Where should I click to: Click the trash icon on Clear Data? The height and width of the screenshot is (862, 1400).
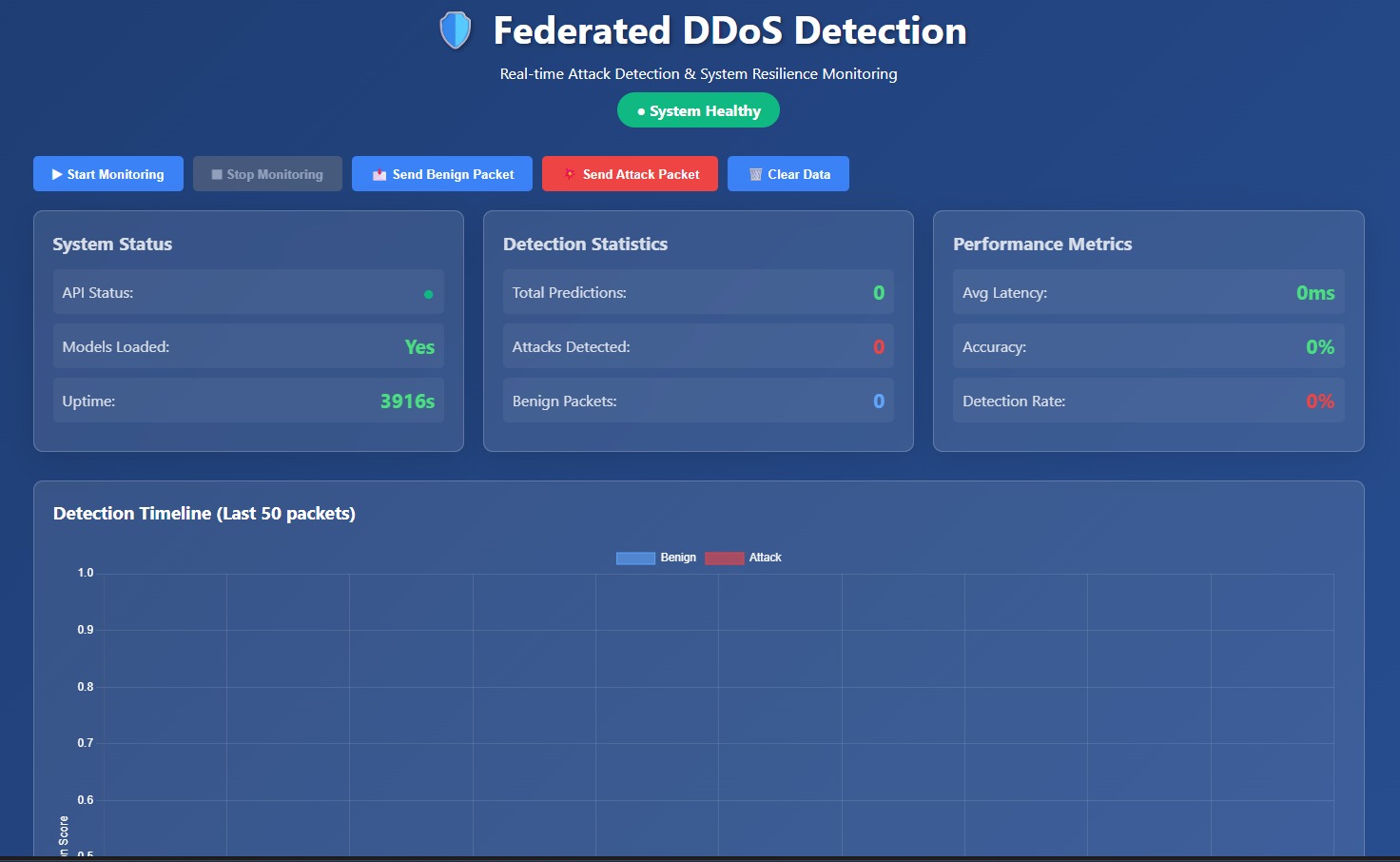pos(755,175)
